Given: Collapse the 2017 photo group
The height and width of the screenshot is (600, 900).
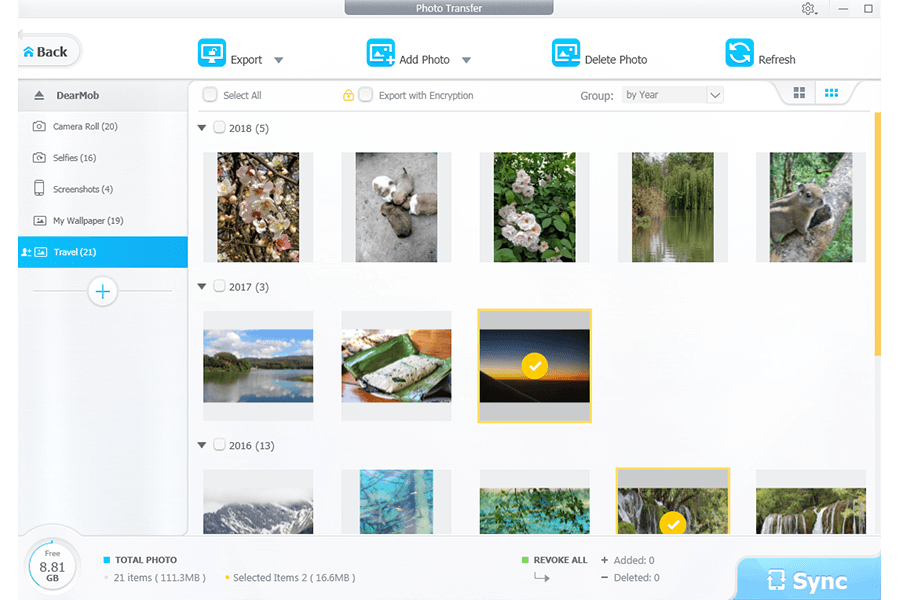Looking at the screenshot, I should pyautogui.click(x=203, y=287).
